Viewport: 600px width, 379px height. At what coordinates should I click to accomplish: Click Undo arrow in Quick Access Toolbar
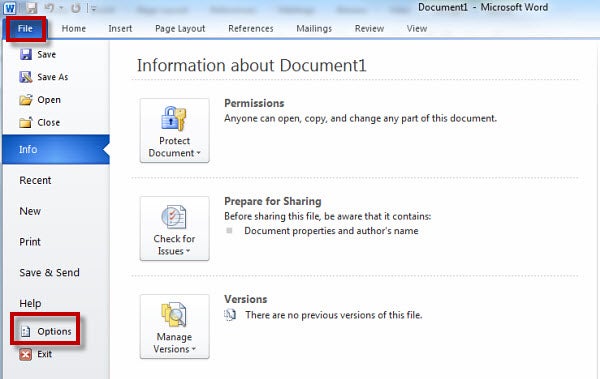click(49, 8)
